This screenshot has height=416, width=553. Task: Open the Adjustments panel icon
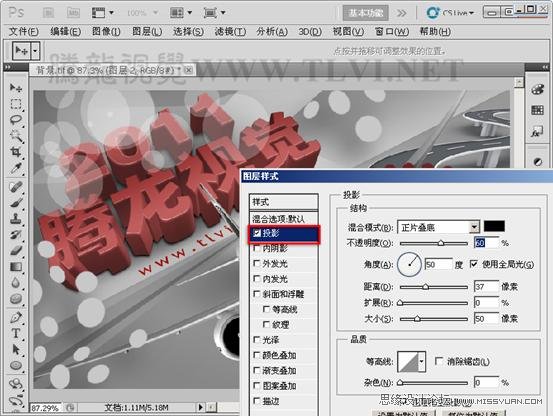click(x=537, y=162)
